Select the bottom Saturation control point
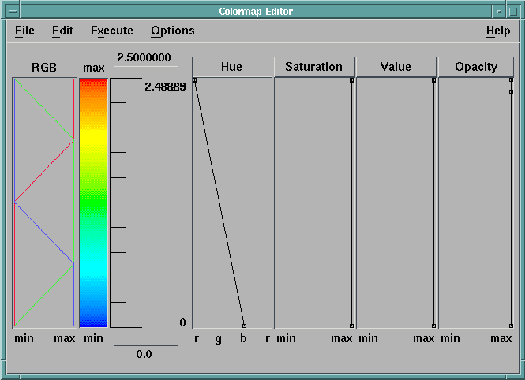The image size is (525, 380). click(352, 325)
